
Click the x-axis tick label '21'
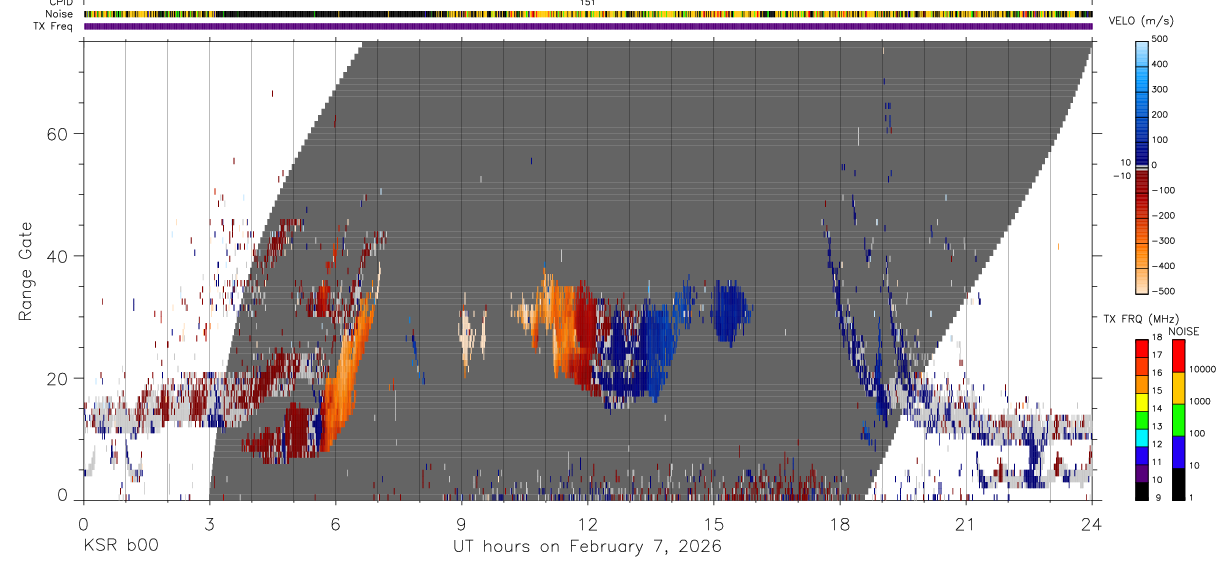pos(966,523)
